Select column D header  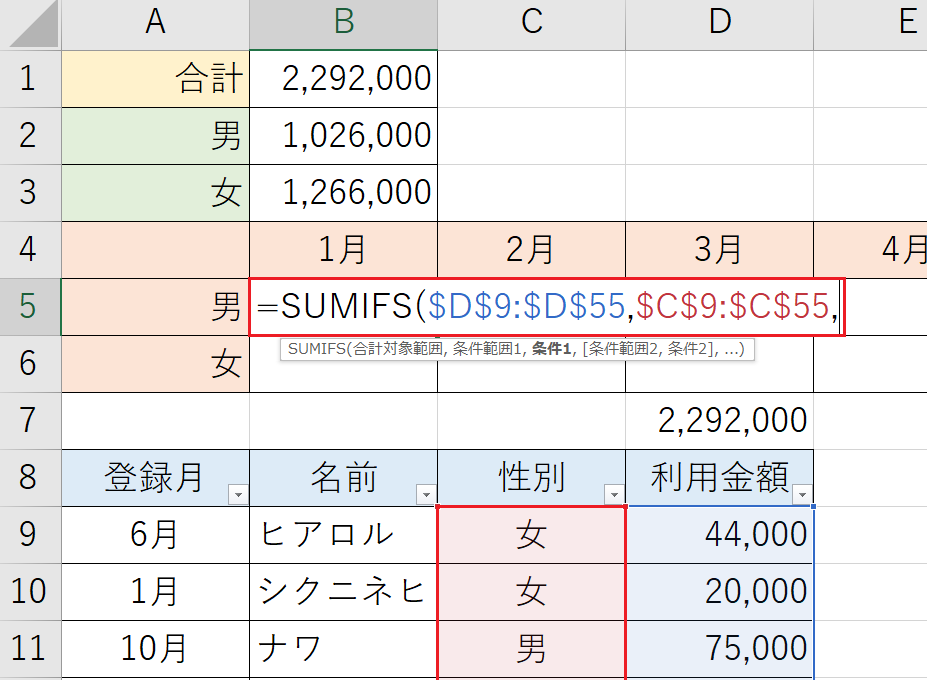pyautogui.click(x=719, y=24)
